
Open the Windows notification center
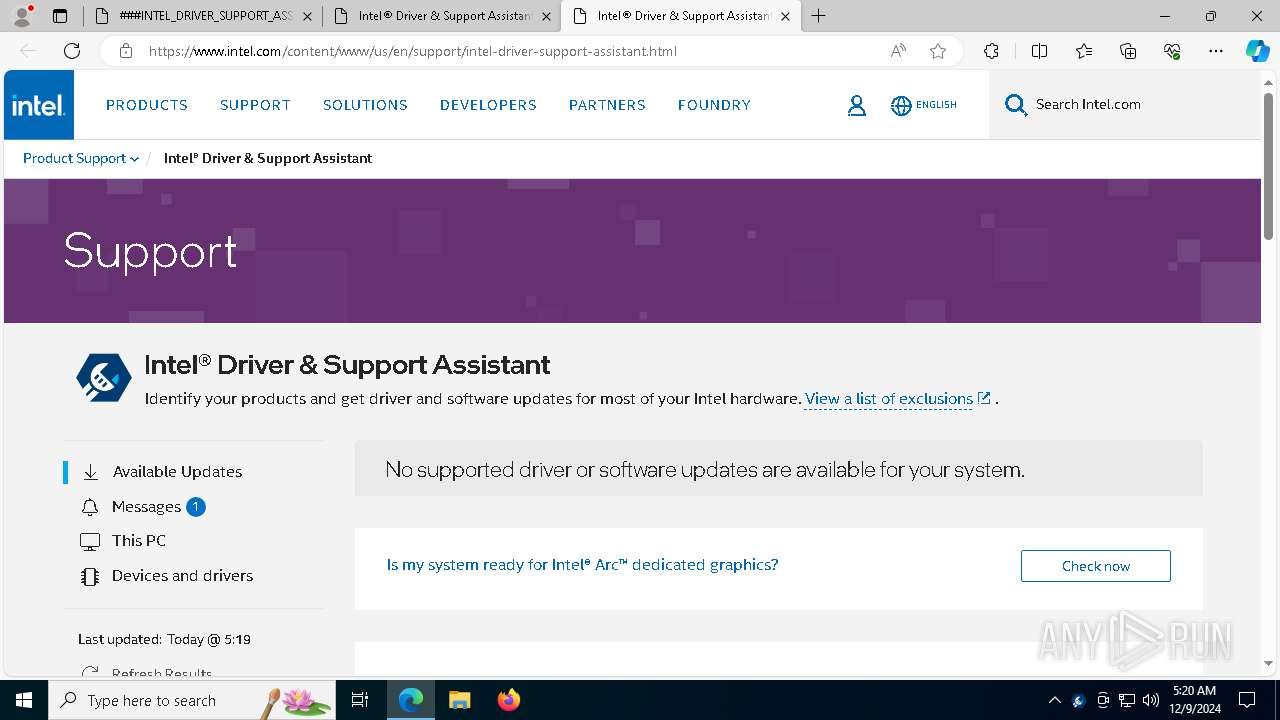[1247, 700]
